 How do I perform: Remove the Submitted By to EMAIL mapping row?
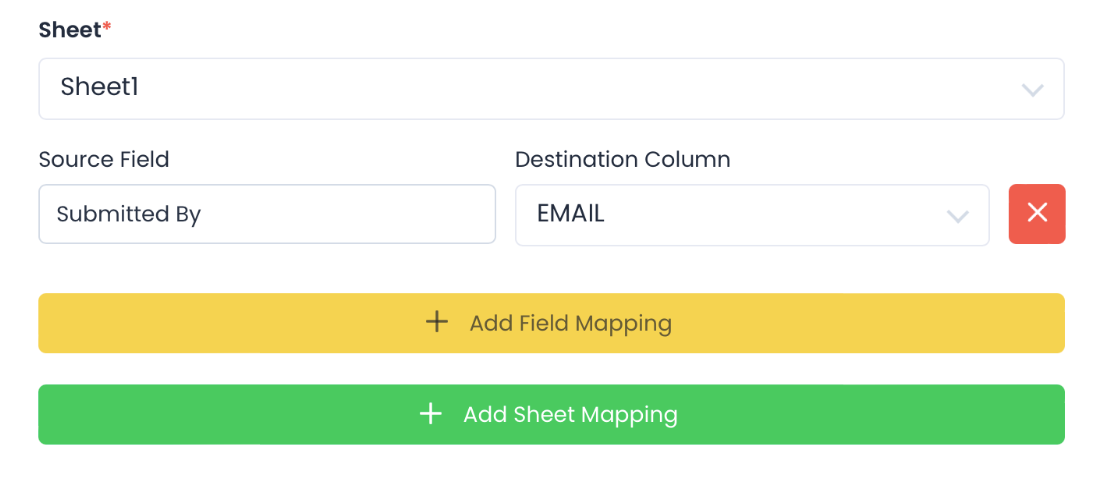(1037, 213)
